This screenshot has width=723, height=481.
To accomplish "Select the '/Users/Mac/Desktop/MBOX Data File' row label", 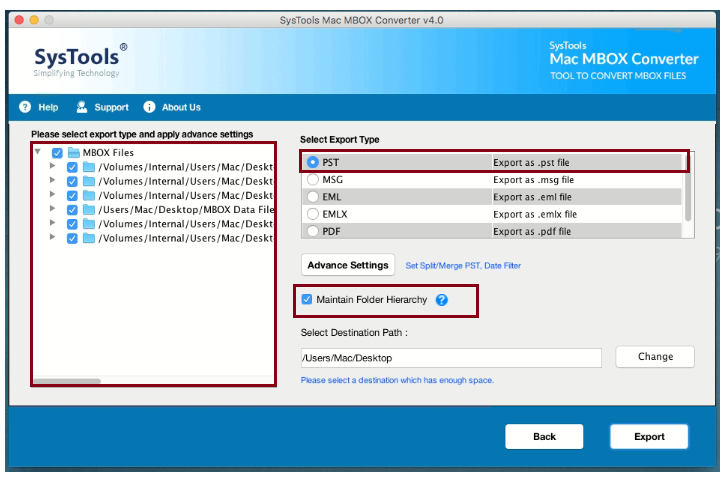I will (186, 210).
